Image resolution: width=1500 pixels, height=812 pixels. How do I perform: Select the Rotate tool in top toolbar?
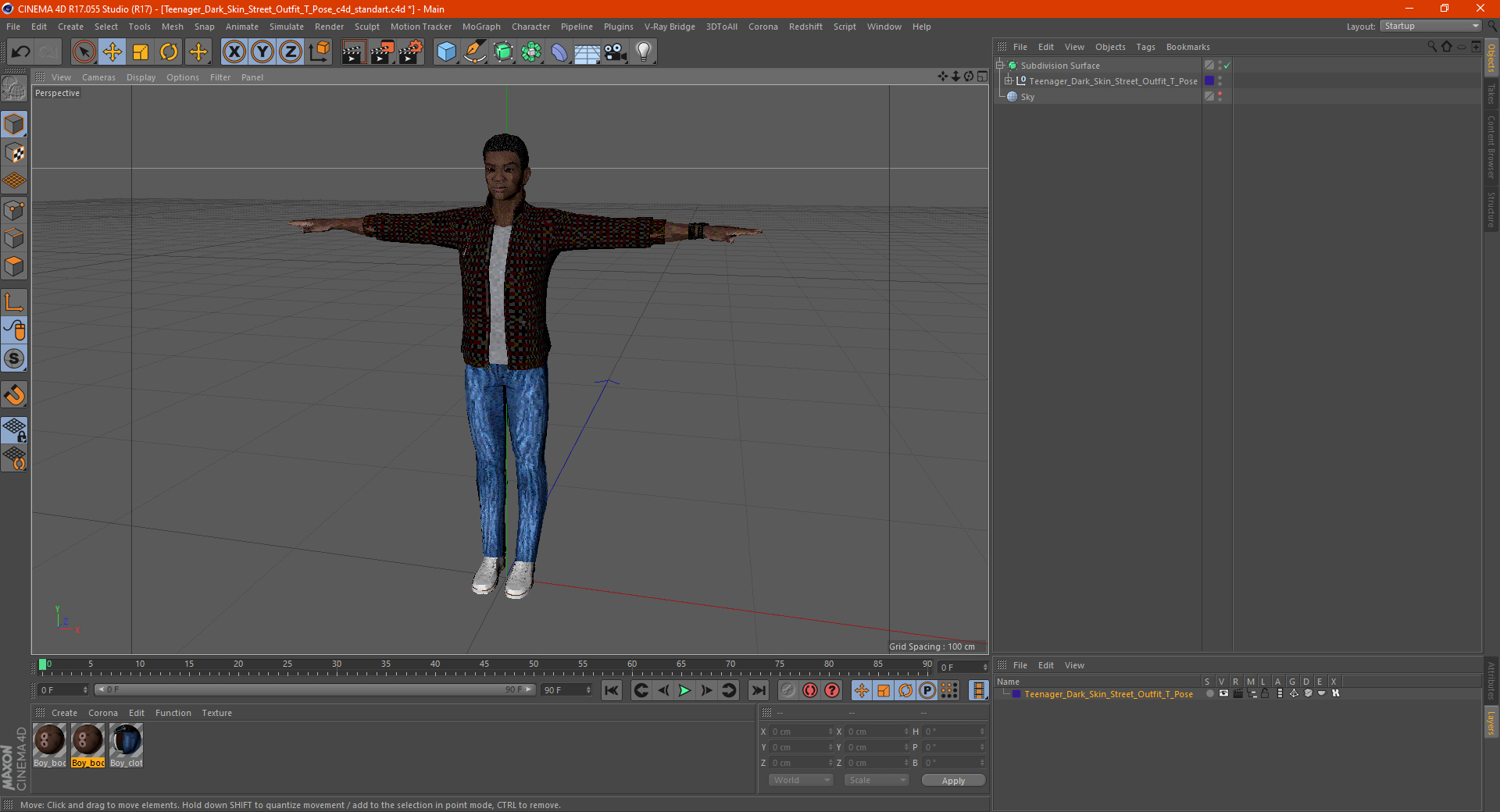pyautogui.click(x=169, y=52)
